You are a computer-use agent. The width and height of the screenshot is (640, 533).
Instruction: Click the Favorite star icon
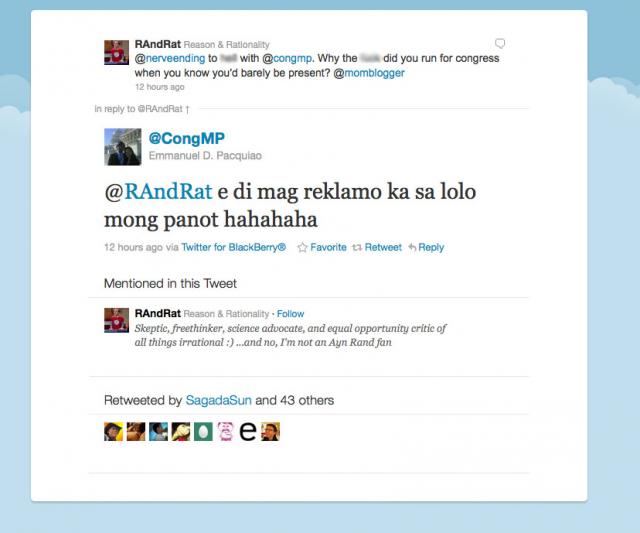[x=302, y=247]
